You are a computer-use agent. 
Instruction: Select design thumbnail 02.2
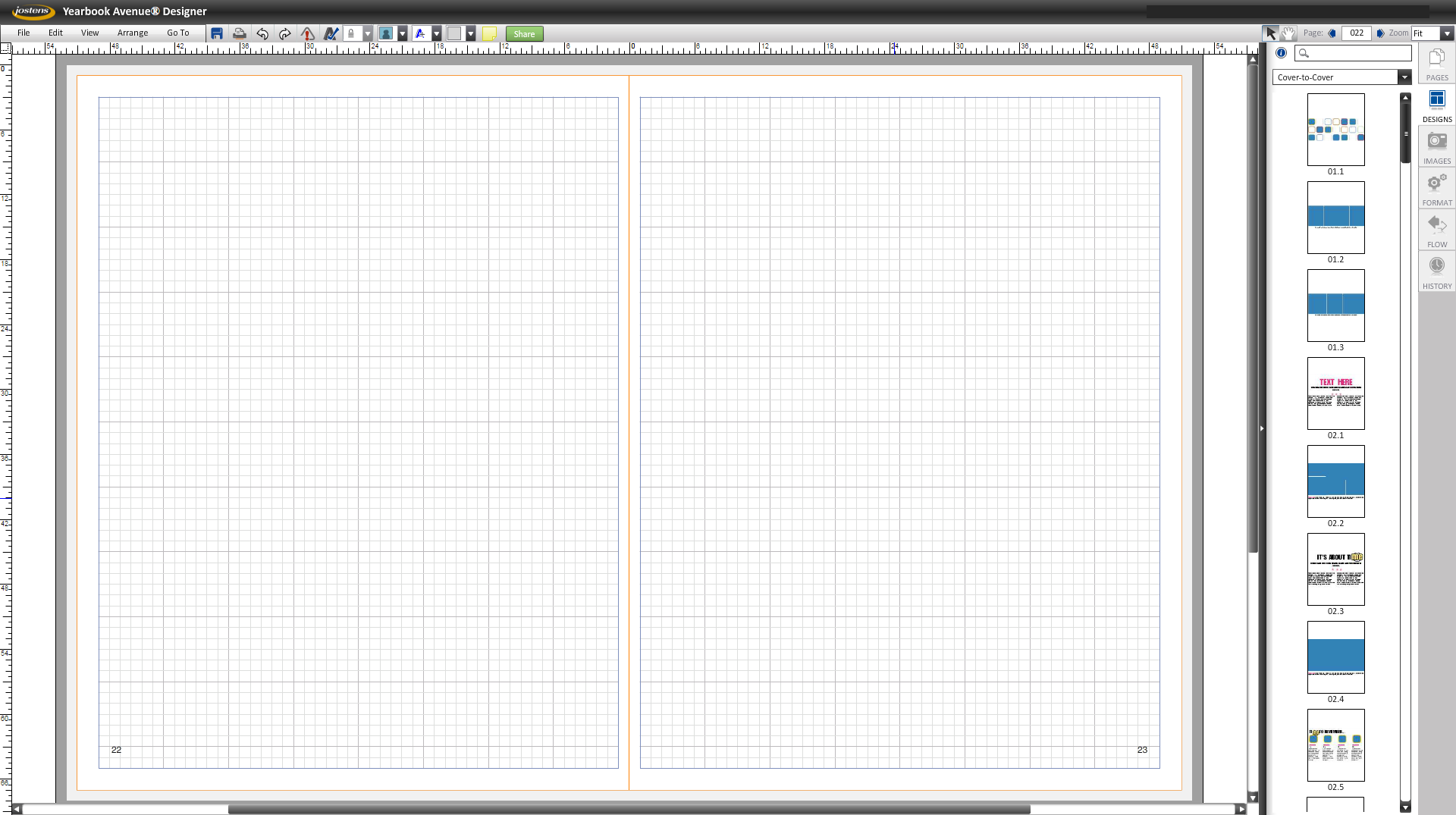click(x=1335, y=481)
